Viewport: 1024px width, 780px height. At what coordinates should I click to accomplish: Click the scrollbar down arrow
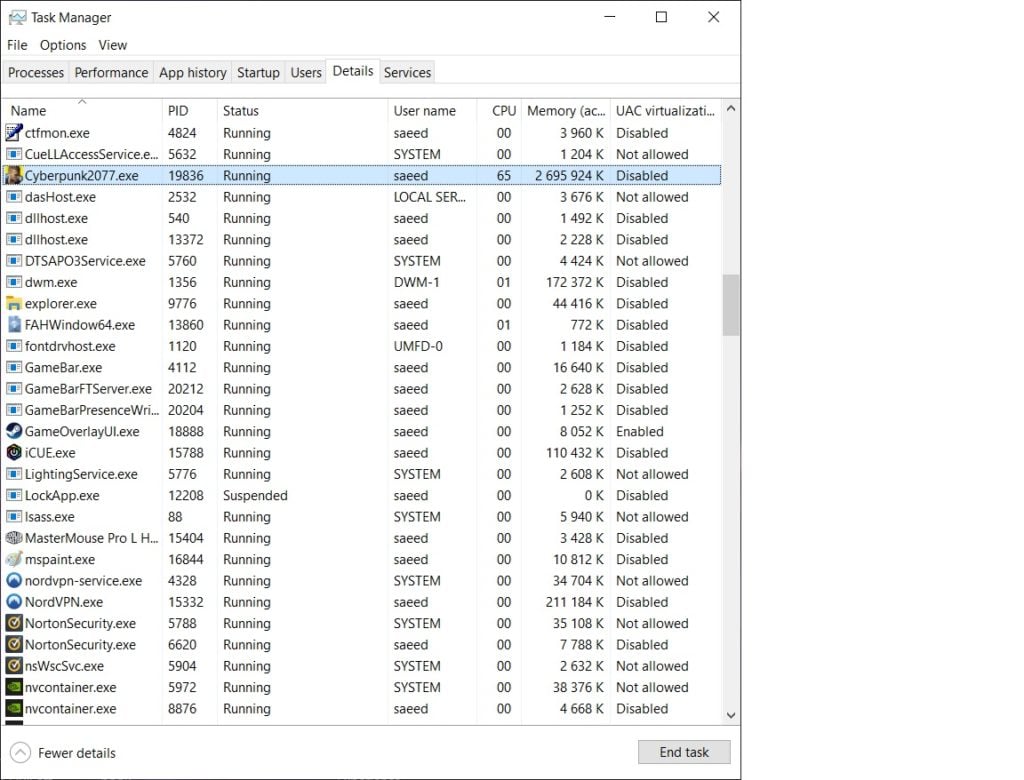pos(731,715)
